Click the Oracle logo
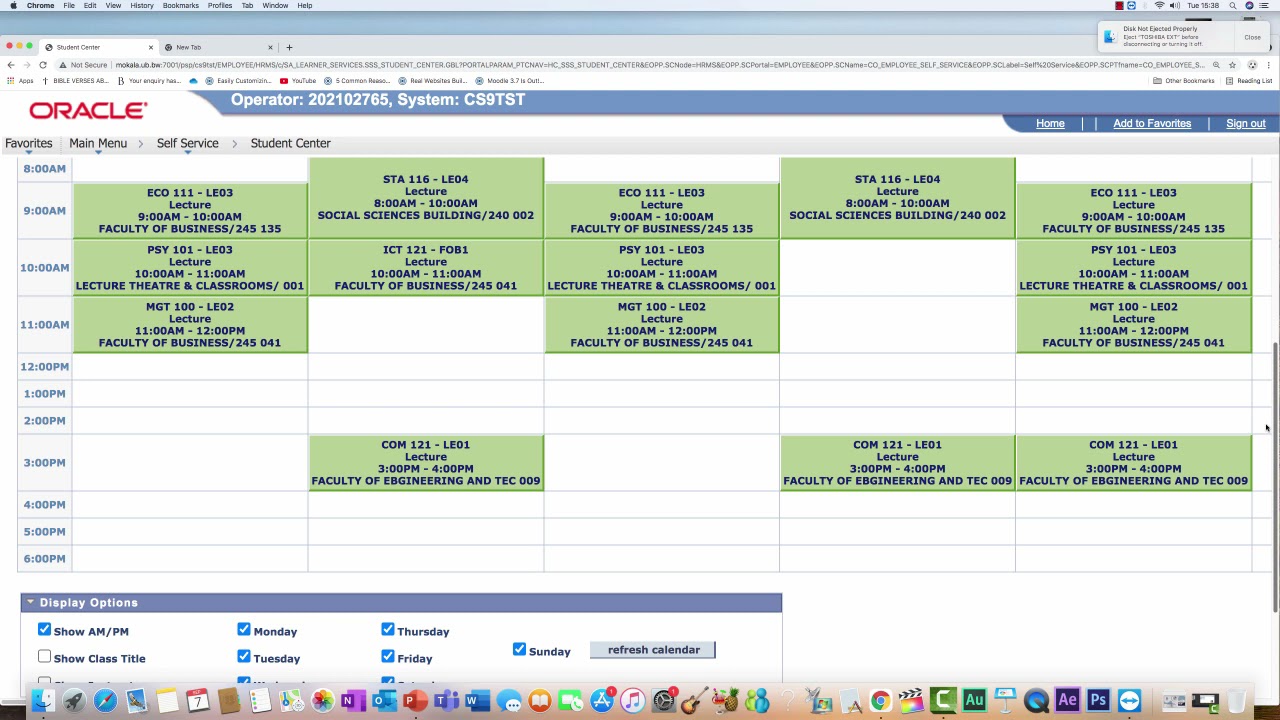 [88, 110]
